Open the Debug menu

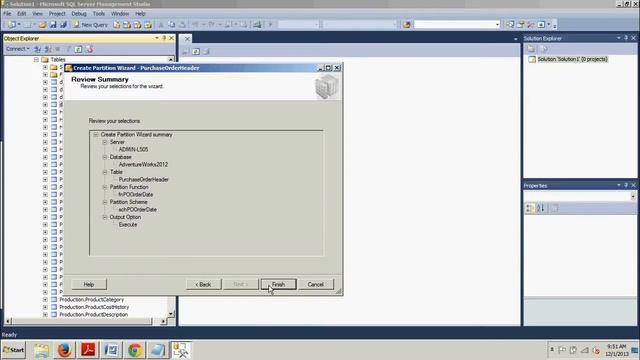[79, 13]
